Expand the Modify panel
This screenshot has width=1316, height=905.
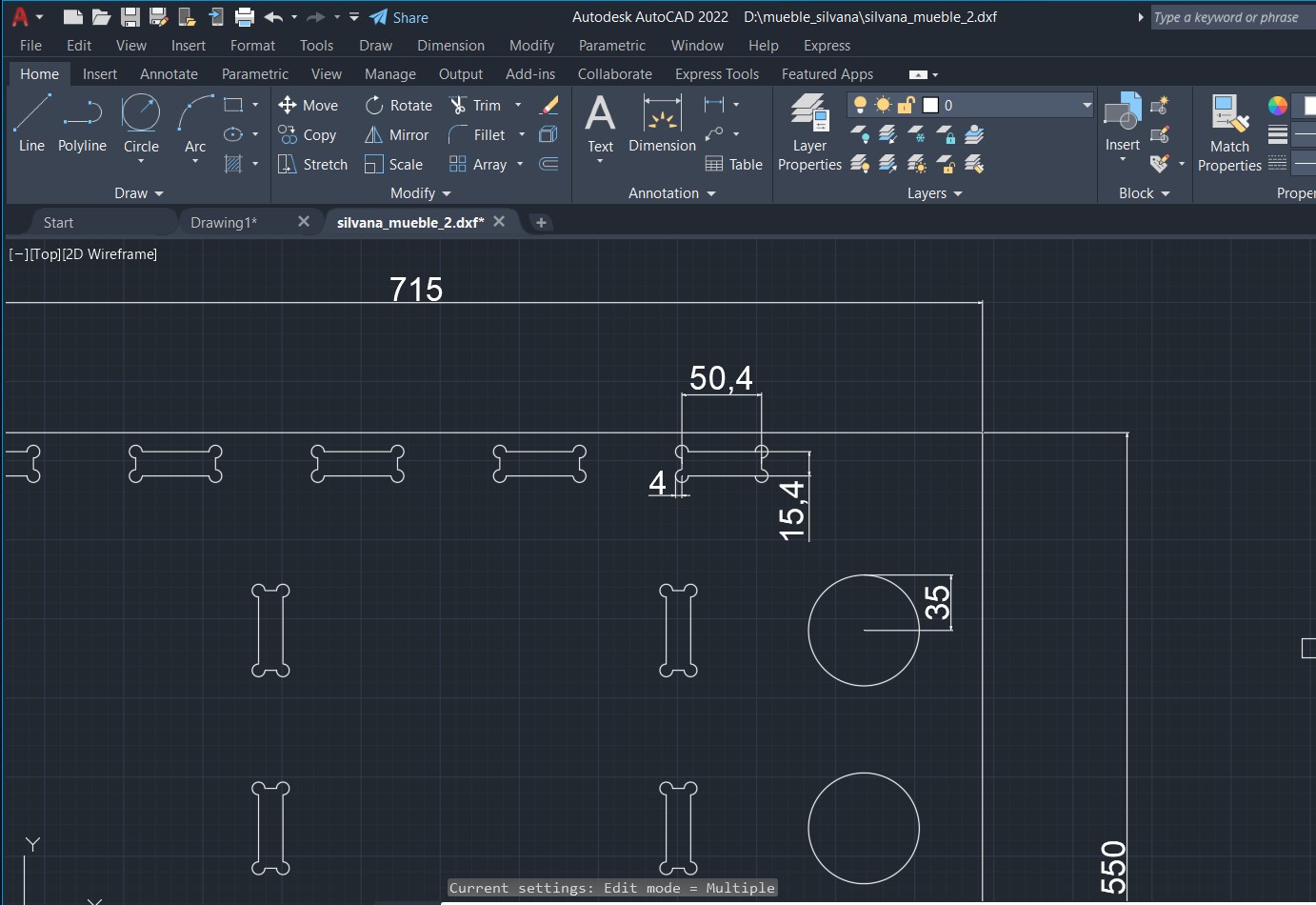(420, 193)
